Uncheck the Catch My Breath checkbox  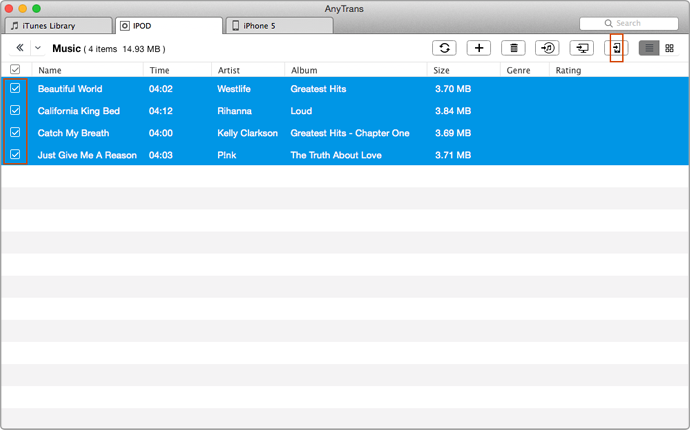(x=15, y=132)
